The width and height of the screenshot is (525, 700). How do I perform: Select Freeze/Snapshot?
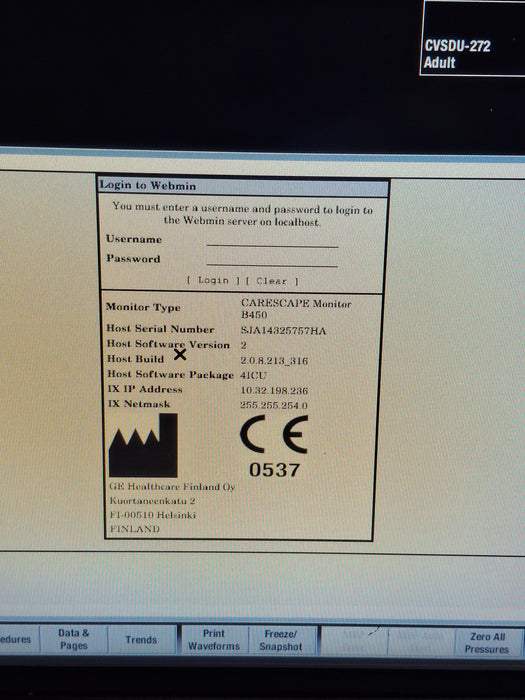pos(281,640)
